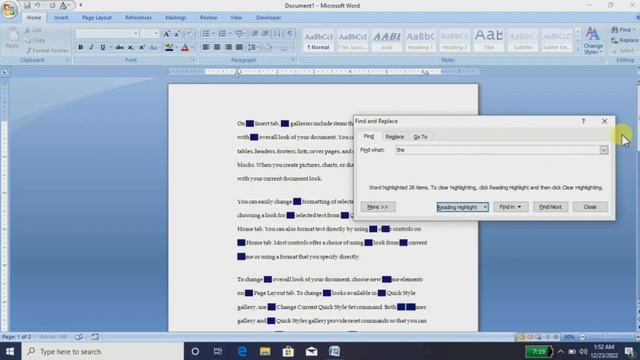
Task: Open the Review ribbon tab
Action: [208, 18]
